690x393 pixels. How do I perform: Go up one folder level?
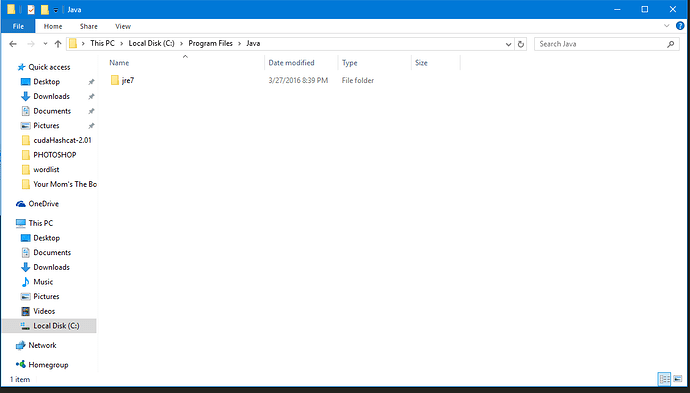[x=58, y=44]
